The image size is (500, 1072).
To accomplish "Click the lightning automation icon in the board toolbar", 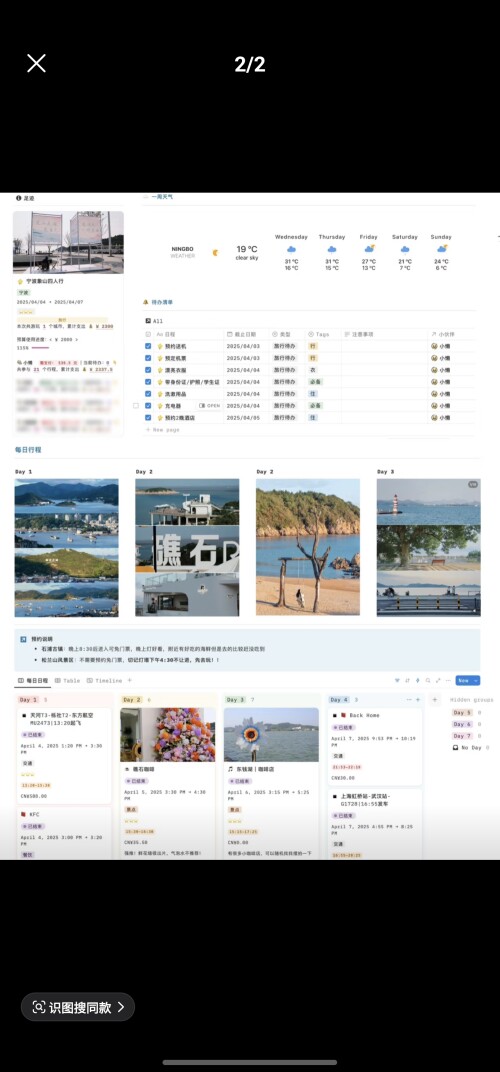I will point(417,680).
